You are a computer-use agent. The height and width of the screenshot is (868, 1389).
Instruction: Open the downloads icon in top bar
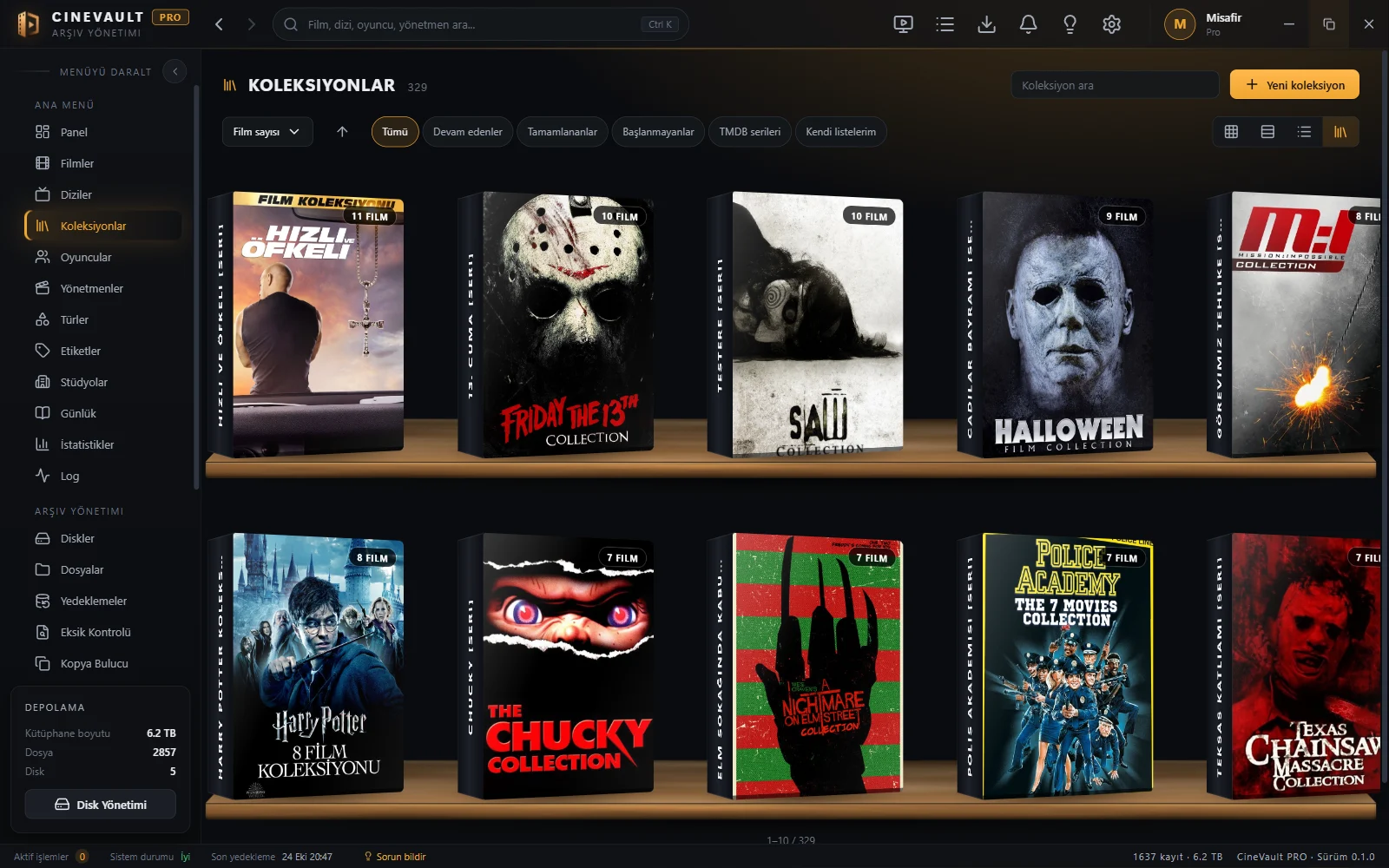pyautogui.click(x=987, y=24)
